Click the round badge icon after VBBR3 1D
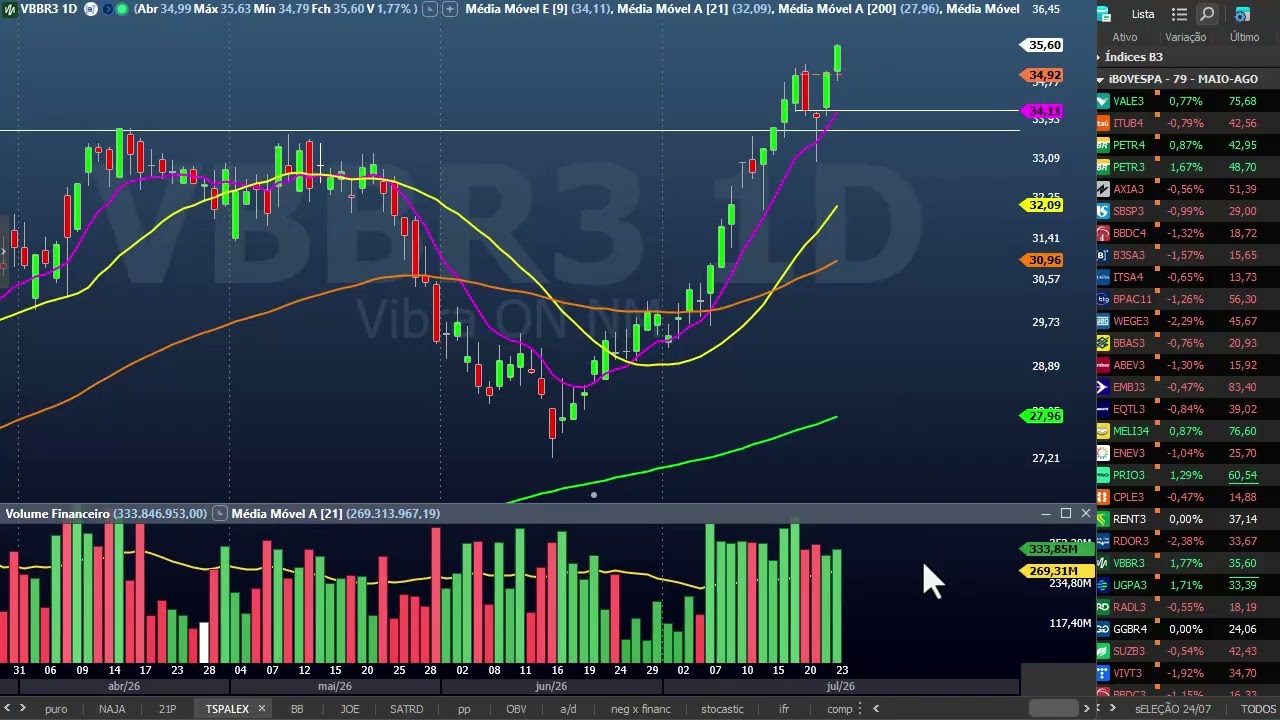The width and height of the screenshot is (1280, 720). [x=90, y=9]
